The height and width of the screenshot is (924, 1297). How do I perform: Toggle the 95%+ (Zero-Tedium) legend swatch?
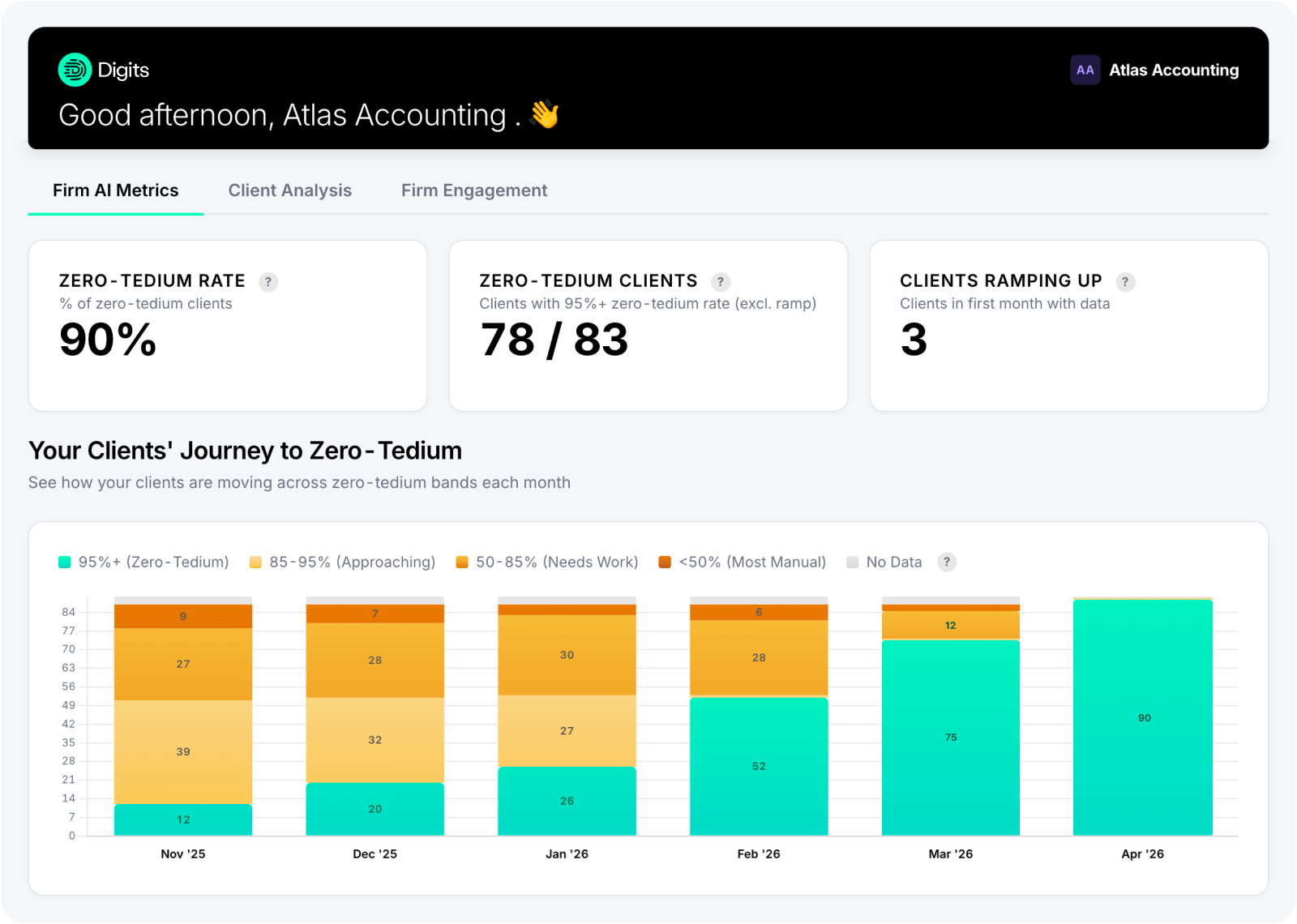tap(65, 563)
